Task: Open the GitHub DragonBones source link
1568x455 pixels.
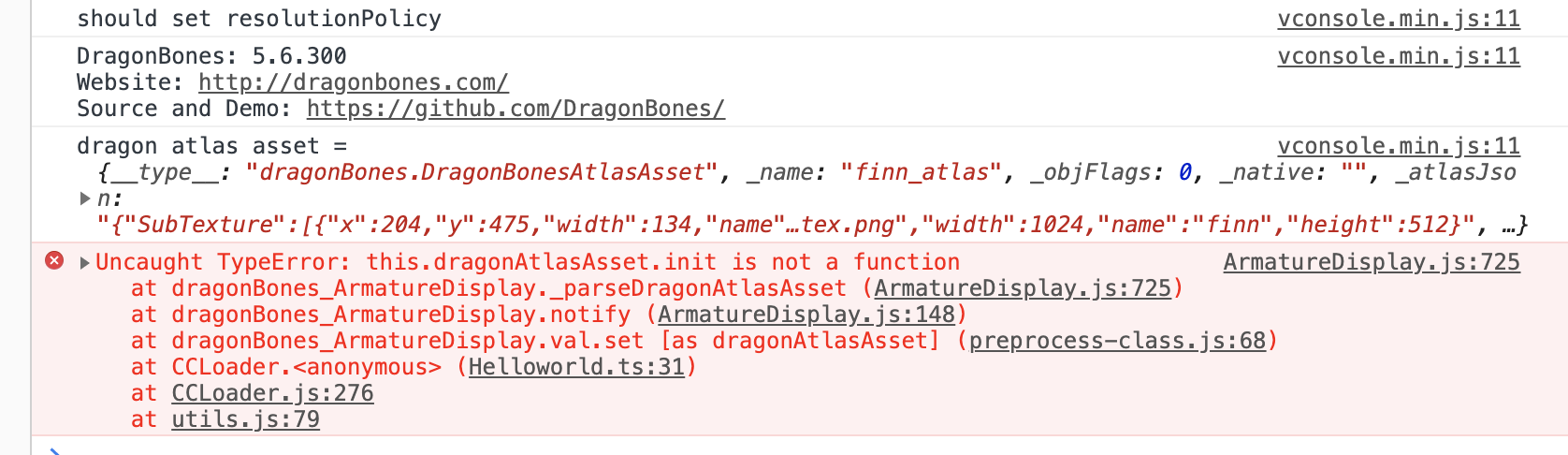Action: pyautogui.click(x=515, y=109)
